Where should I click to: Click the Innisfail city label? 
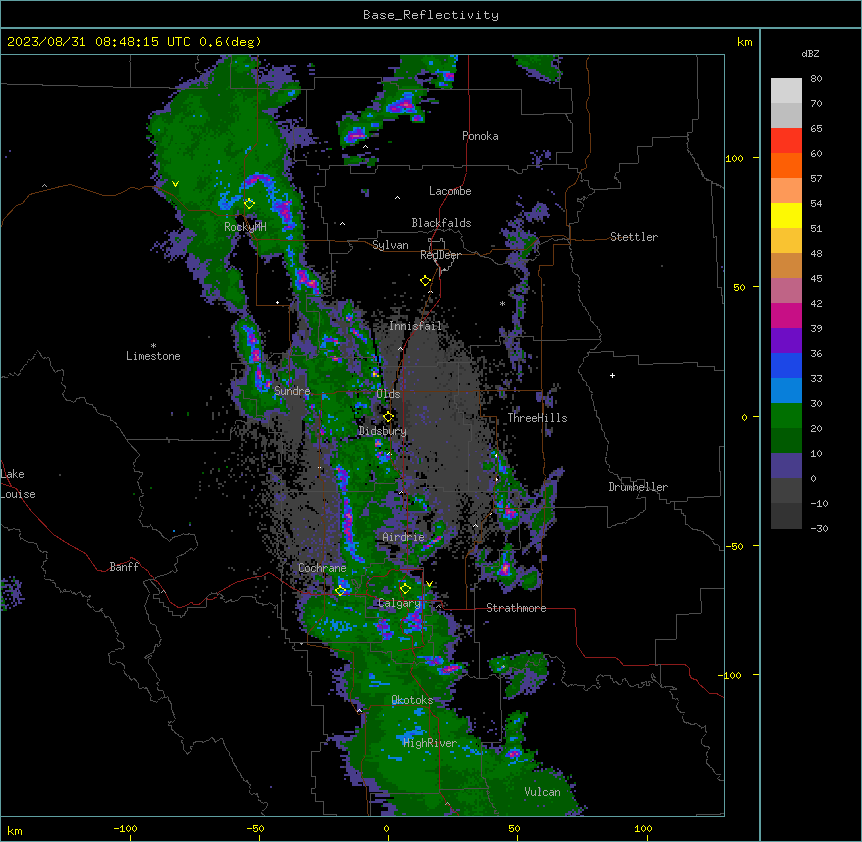[x=416, y=326]
